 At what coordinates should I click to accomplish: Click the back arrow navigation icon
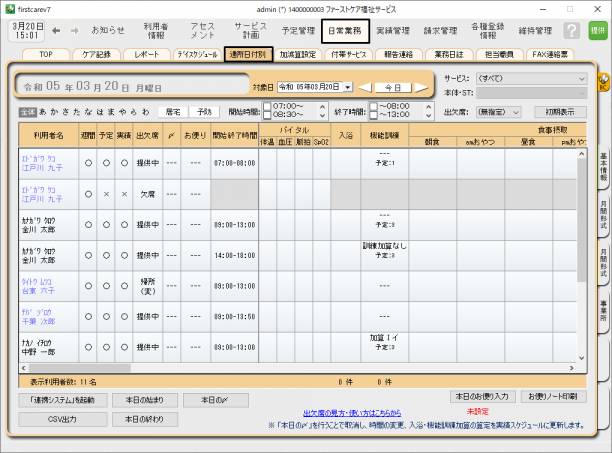pos(56,30)
